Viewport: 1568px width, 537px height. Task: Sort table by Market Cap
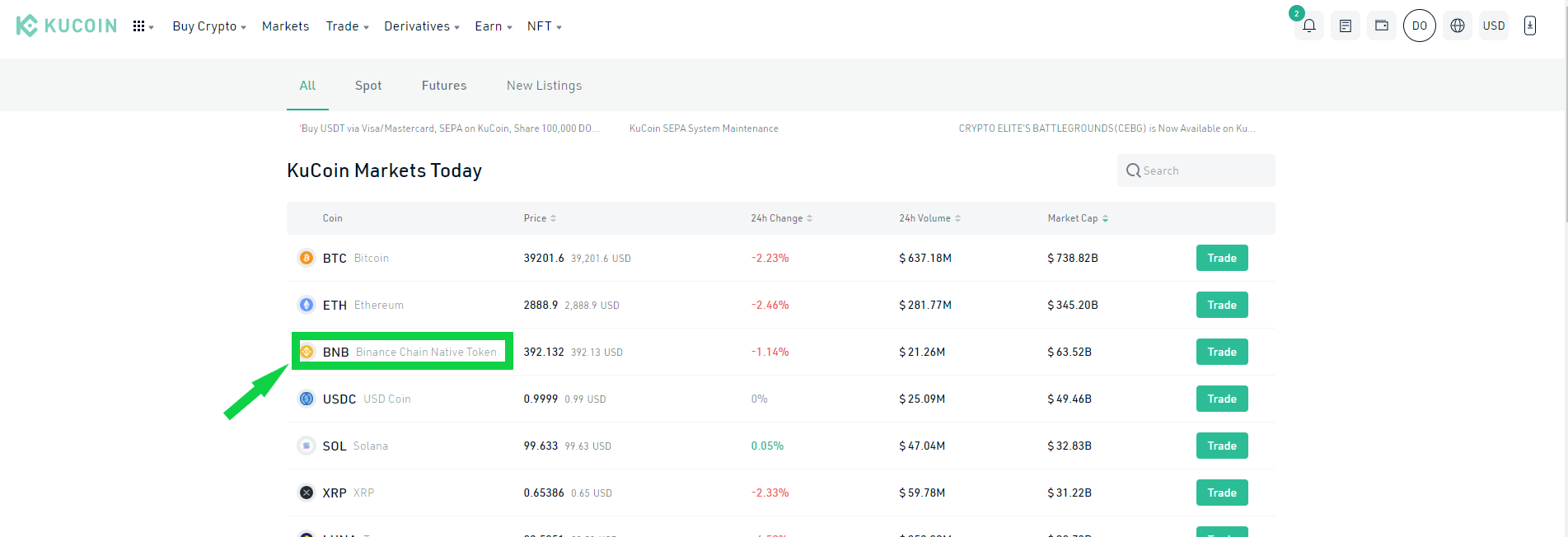pyautogui.click(x=1078, y=218)
